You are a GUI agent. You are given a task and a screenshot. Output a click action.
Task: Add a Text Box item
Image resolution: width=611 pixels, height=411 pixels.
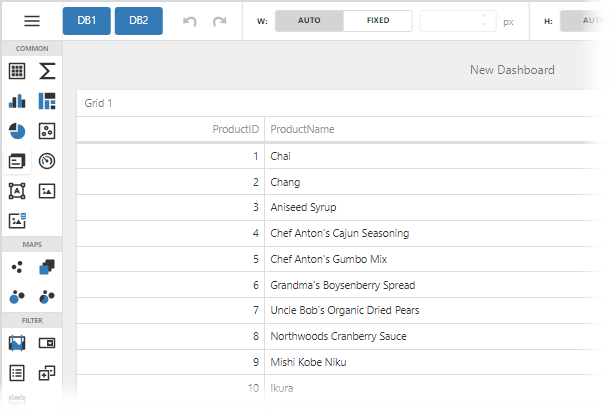[x=17, y=191]
